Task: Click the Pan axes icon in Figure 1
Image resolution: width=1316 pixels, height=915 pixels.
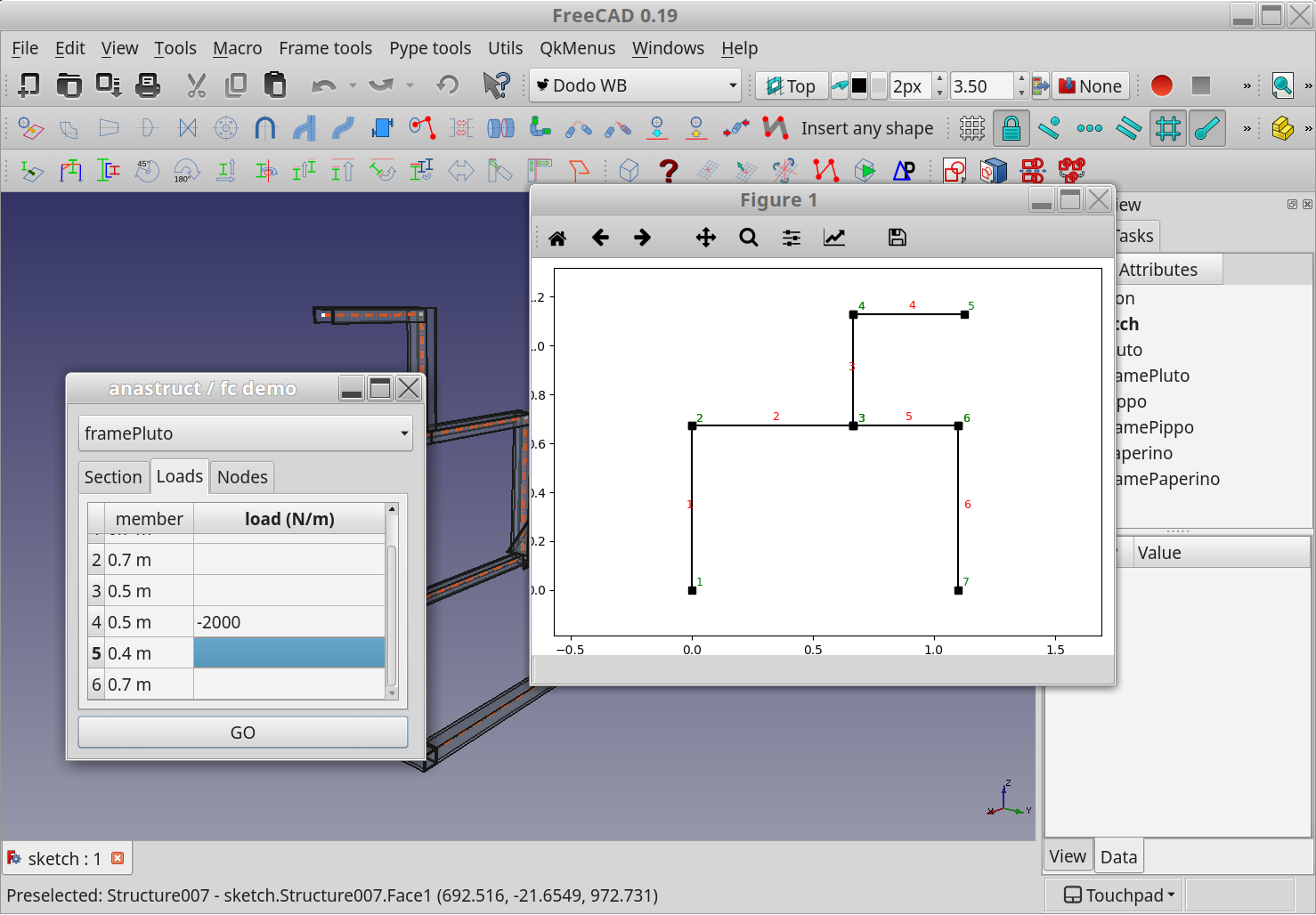Action: coord(706,238)
